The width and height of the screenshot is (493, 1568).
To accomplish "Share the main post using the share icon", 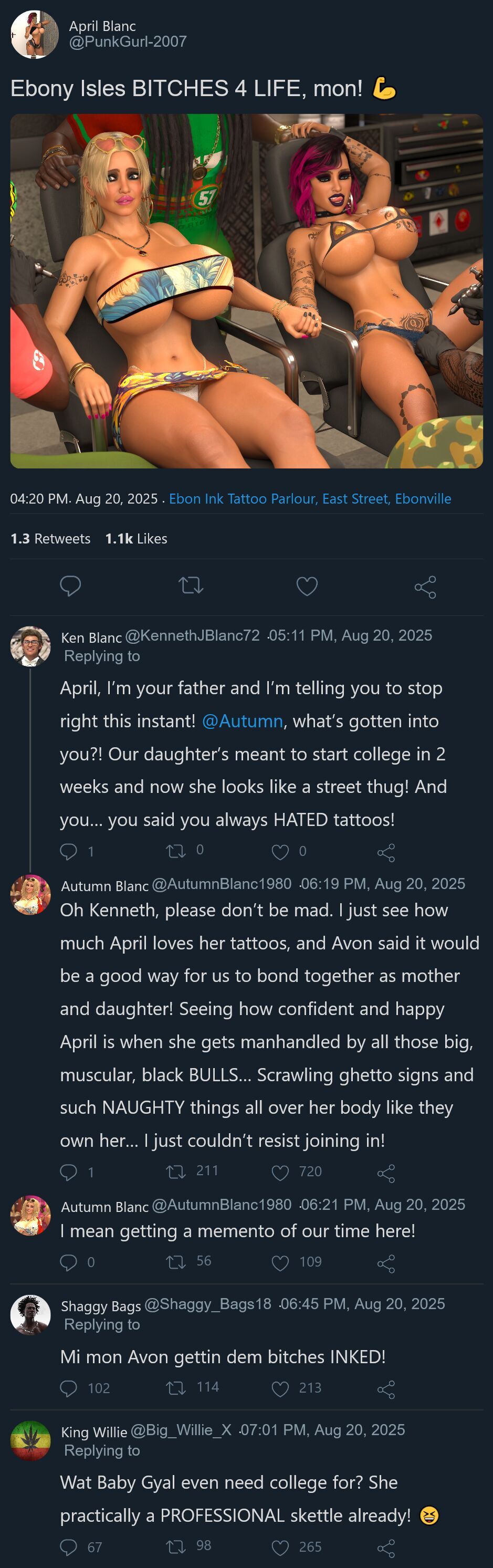I will [x=425, y=587].
